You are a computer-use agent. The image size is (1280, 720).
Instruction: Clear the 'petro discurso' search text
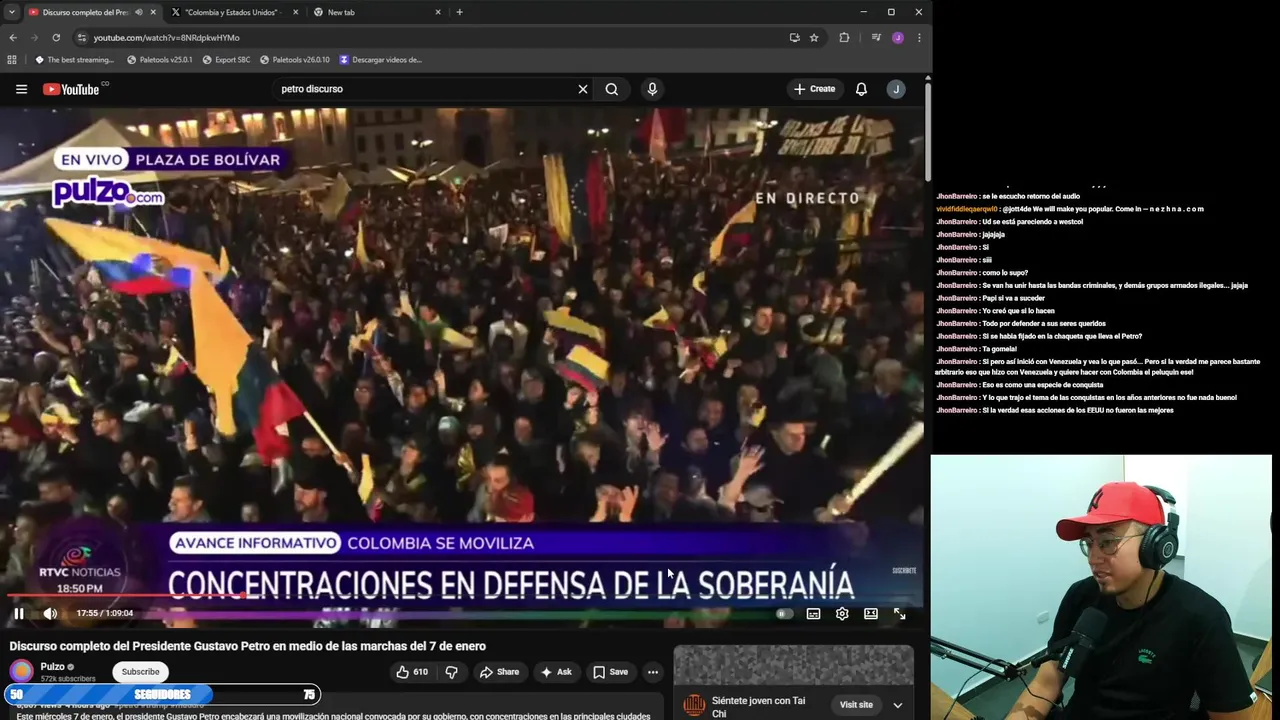tap(583, 89)
